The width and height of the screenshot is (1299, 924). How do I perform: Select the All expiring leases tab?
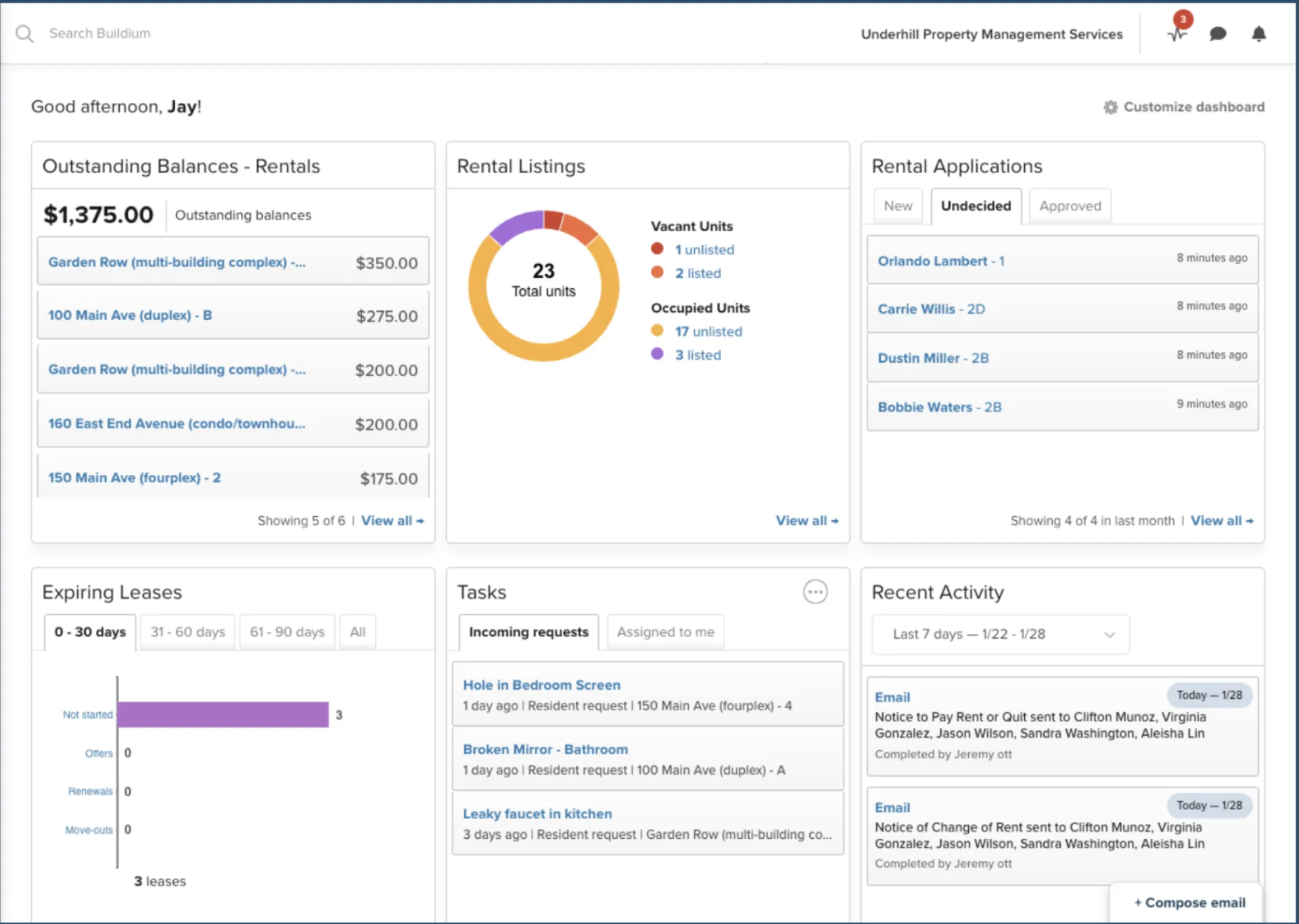[357, 632]
